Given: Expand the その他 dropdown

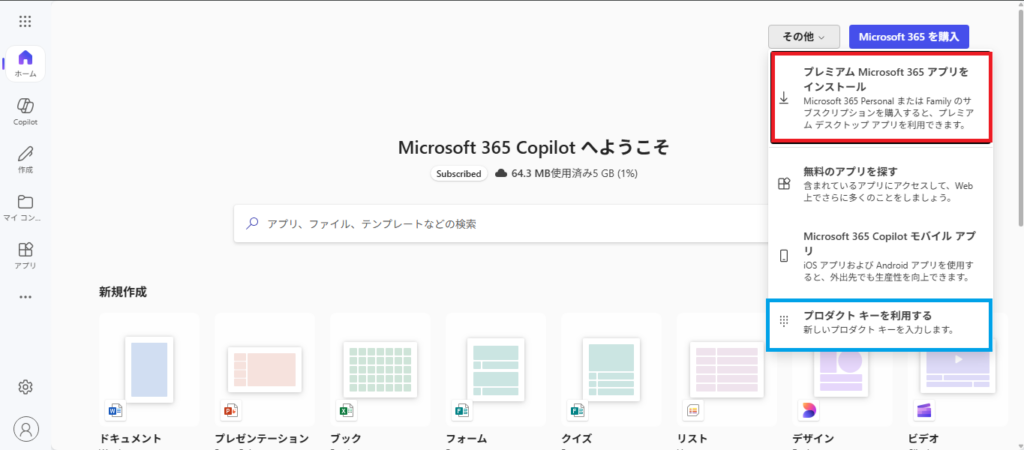Looking at the screenshot, I should (804, 37).
